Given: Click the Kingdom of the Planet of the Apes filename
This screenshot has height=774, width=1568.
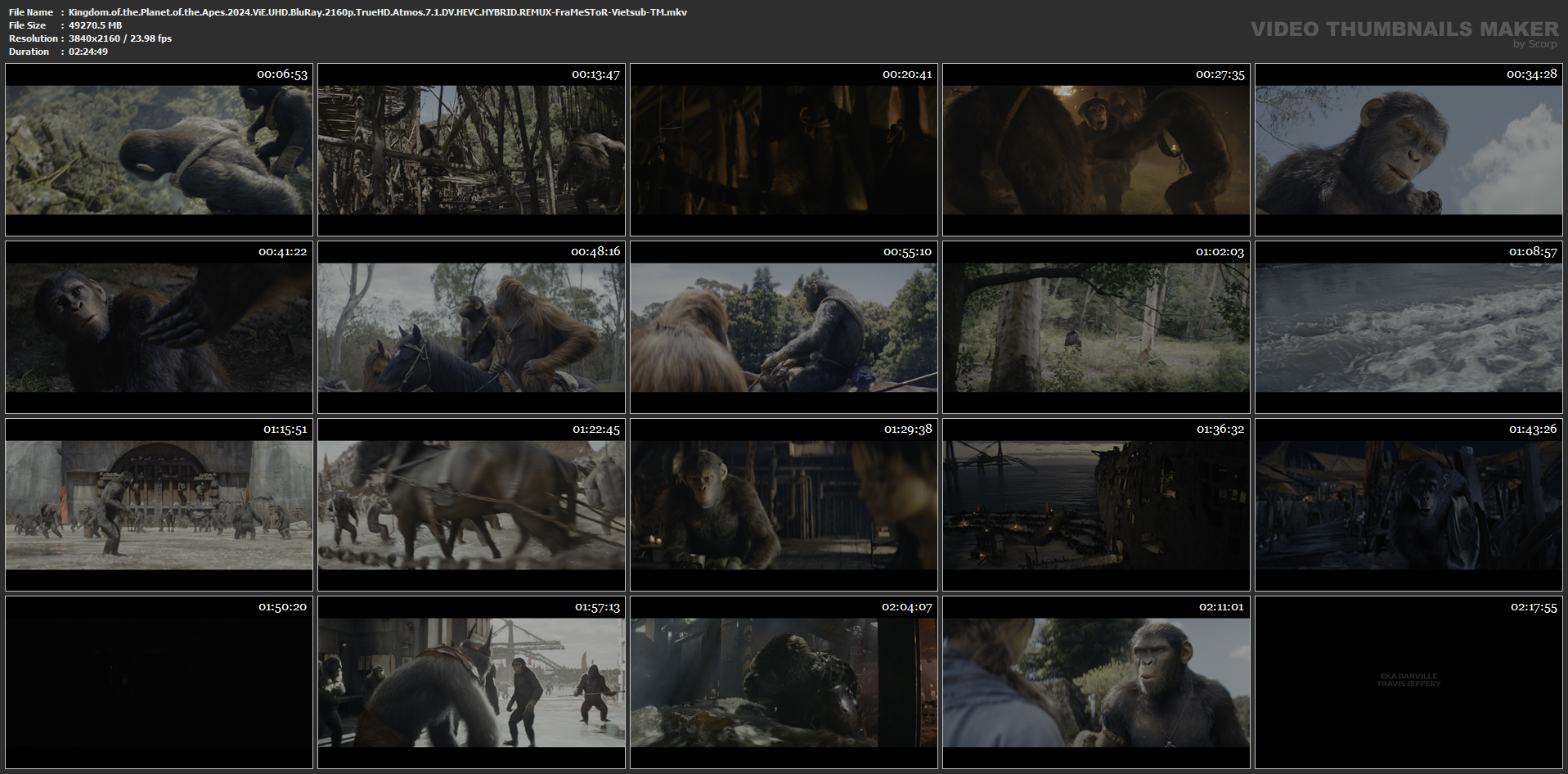Looking at the screenshot, I should click(378, 12).
